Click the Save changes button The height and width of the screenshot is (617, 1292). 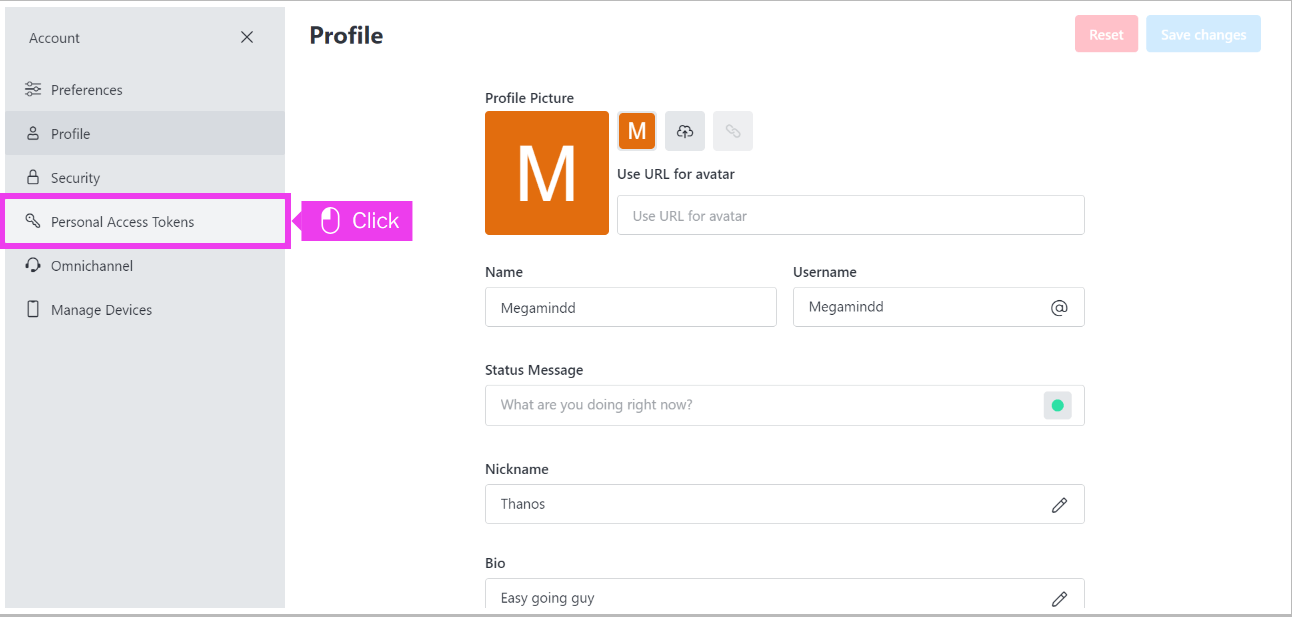pyautogui.click(x=1203, y=34)
